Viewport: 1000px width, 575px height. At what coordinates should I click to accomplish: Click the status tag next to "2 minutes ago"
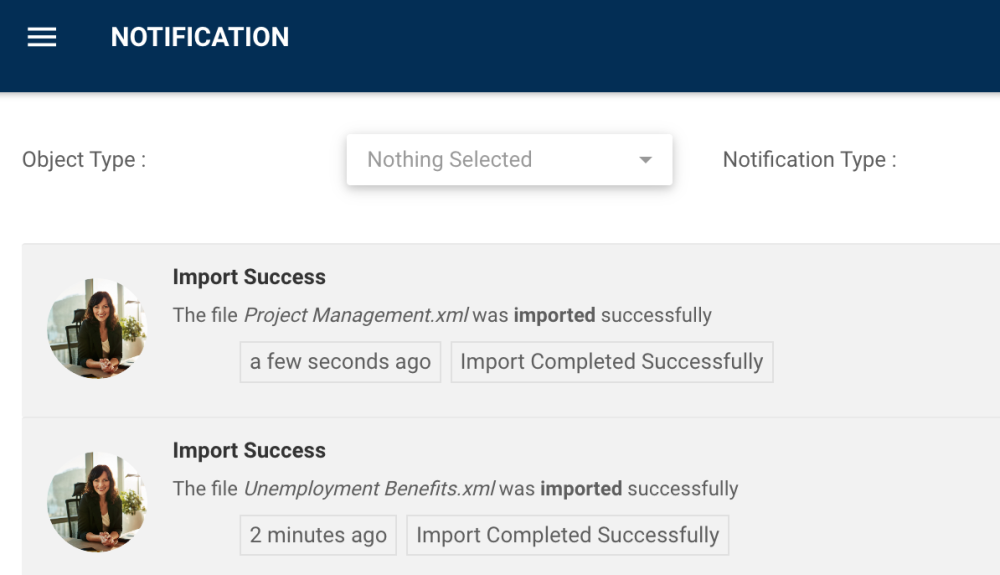(567, 535)
